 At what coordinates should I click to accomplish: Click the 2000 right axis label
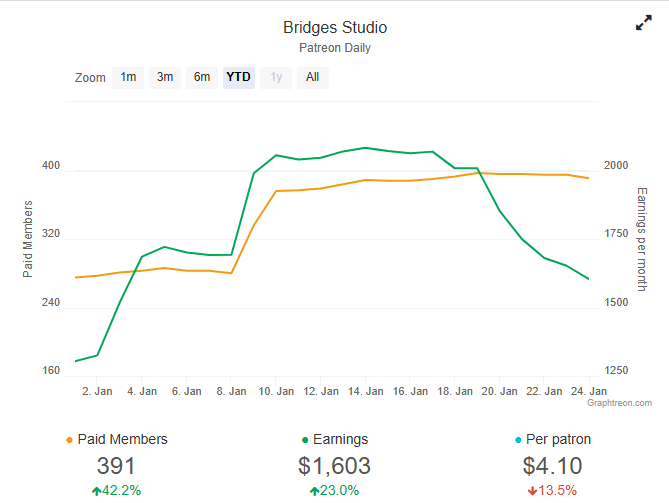pos(616,166)
